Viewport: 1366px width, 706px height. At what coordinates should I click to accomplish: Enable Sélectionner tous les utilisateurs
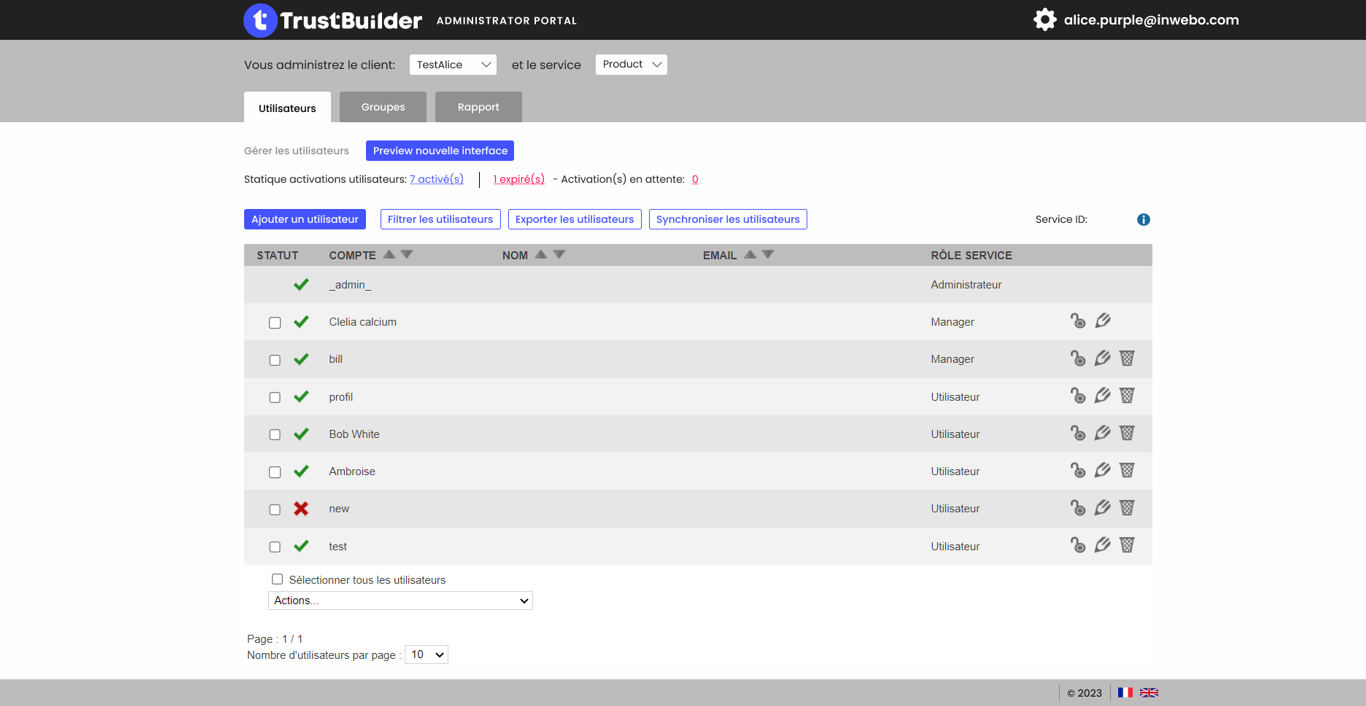point(277,579)
